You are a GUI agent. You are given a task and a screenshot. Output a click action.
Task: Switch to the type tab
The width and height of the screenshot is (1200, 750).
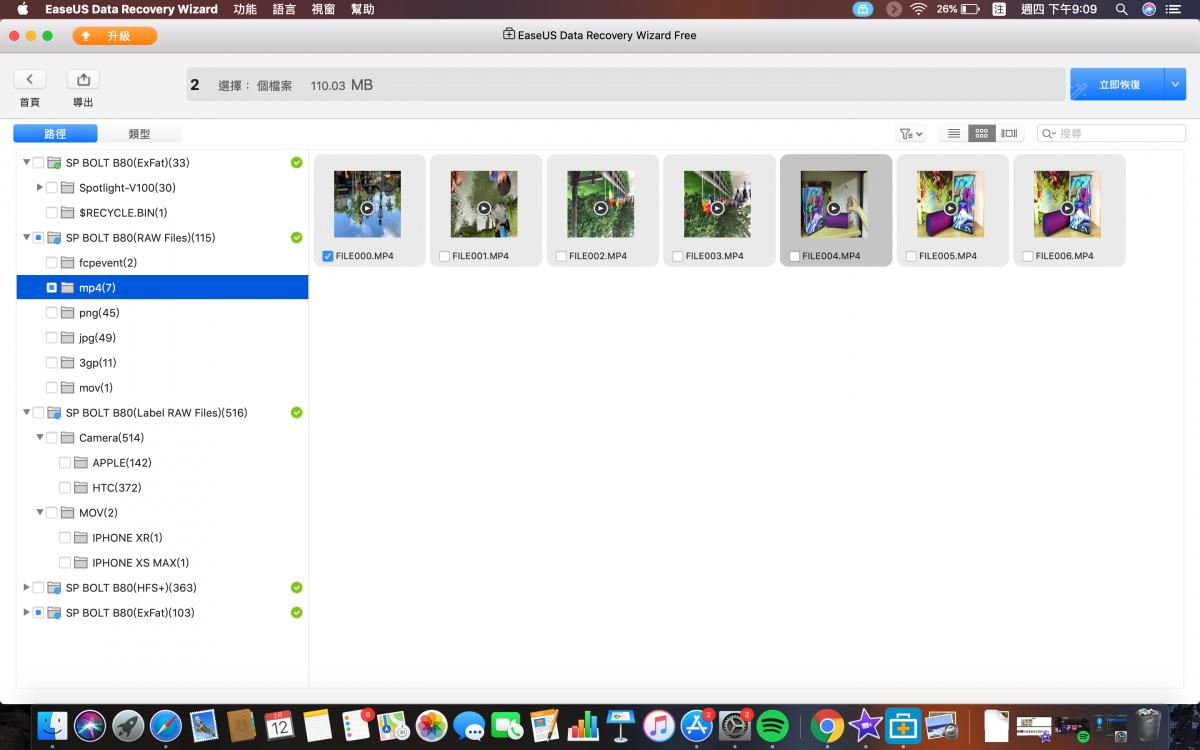139,134
